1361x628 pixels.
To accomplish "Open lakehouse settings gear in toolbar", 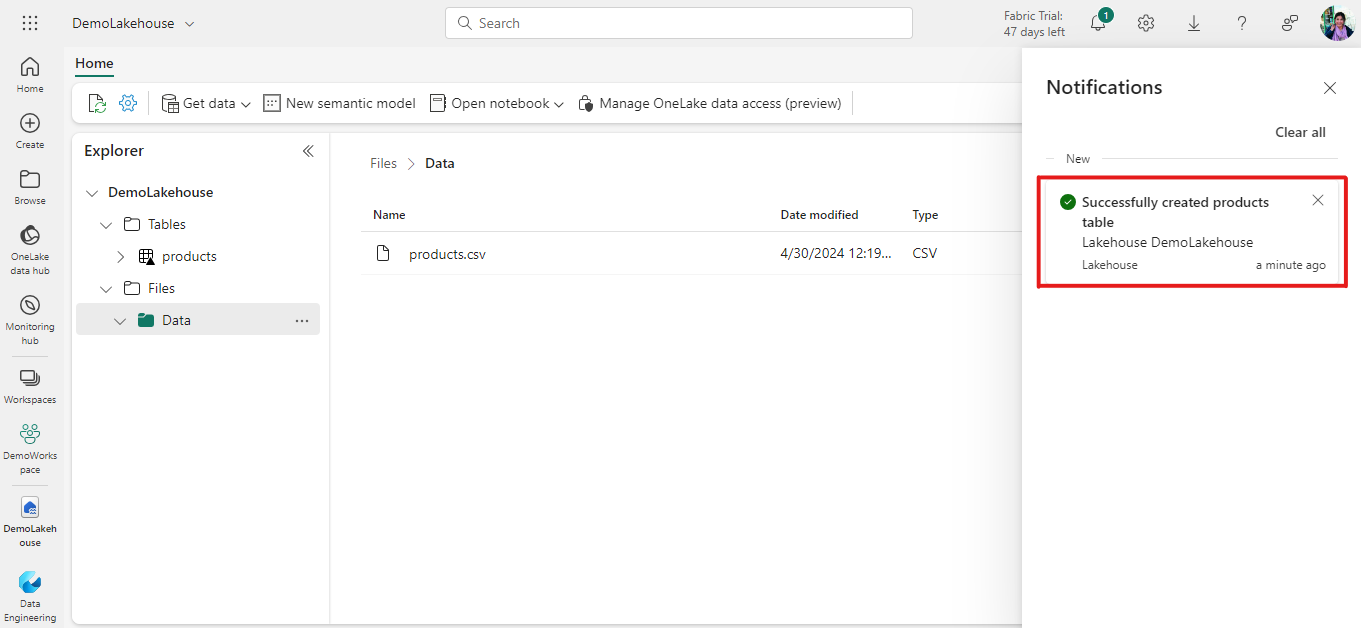I will click(128, 103).
